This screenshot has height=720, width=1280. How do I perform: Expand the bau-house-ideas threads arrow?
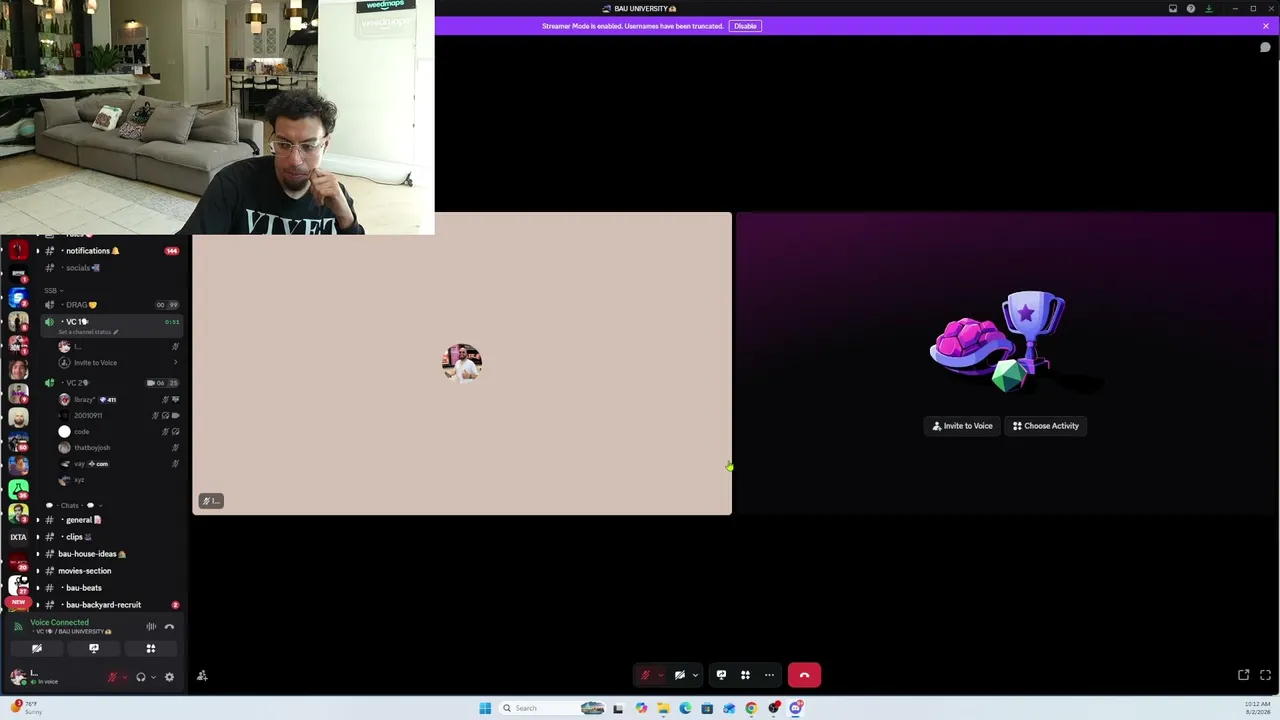click(38, 554)
